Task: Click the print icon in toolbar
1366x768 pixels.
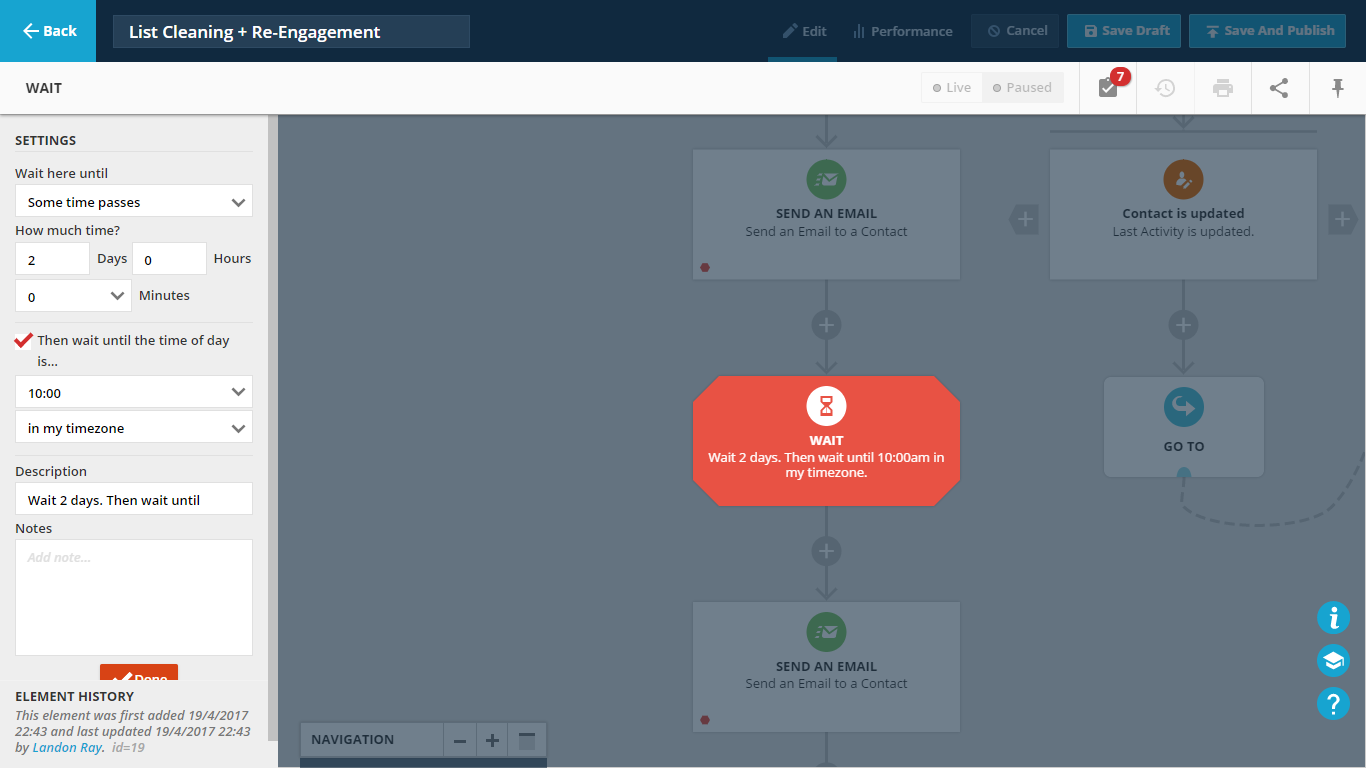Action: [1222, 88]
